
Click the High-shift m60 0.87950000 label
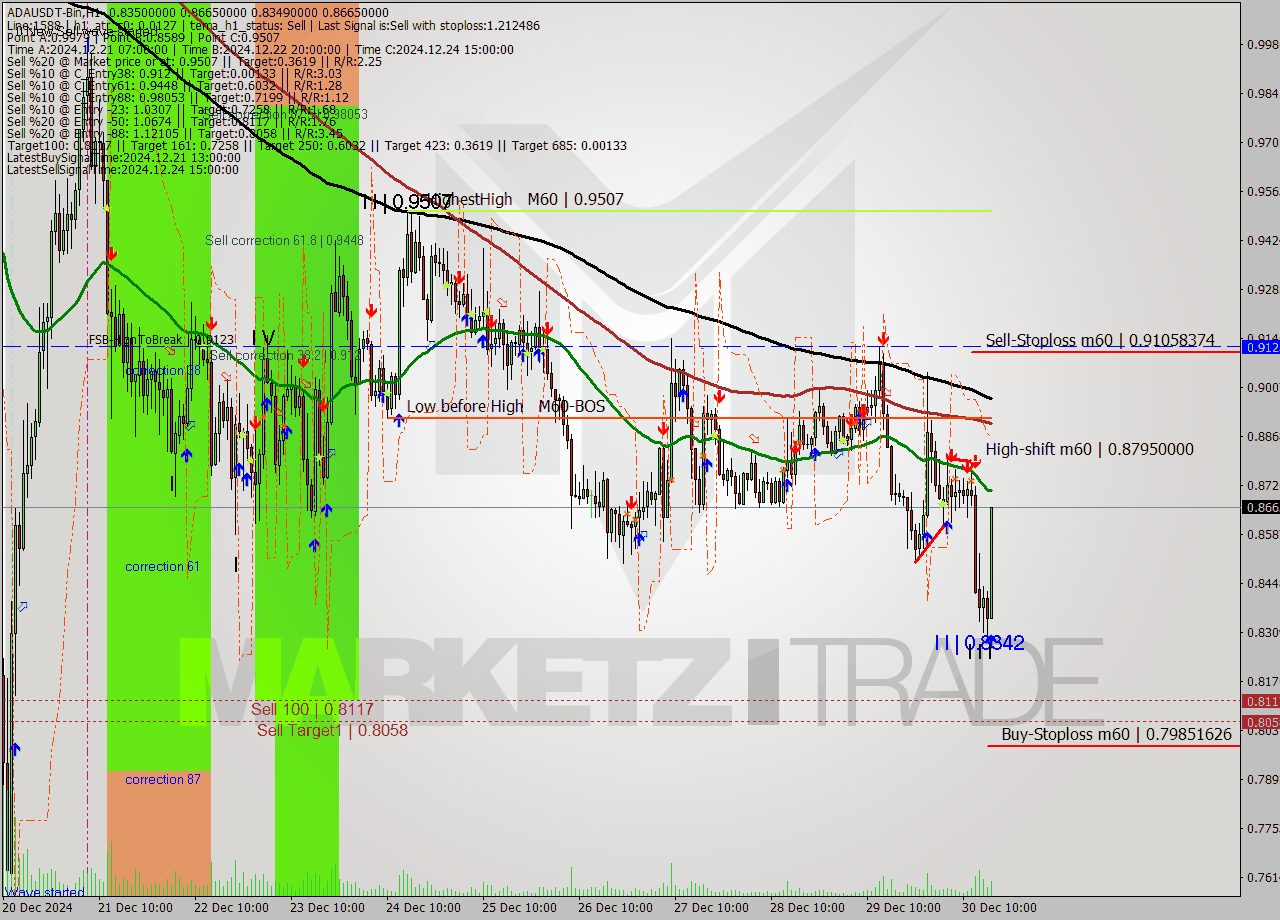pos(1089,449)
